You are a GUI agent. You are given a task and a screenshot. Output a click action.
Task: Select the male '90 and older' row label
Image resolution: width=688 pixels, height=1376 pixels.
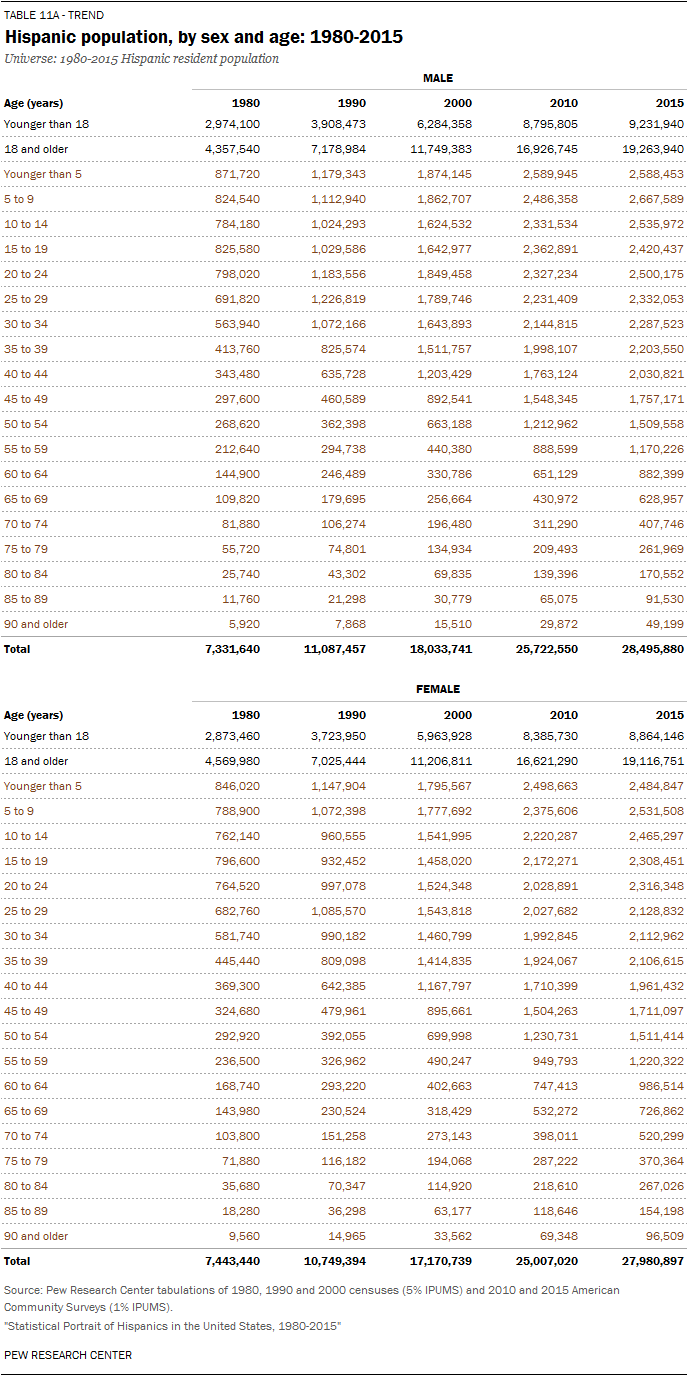(x=36, y=624)
